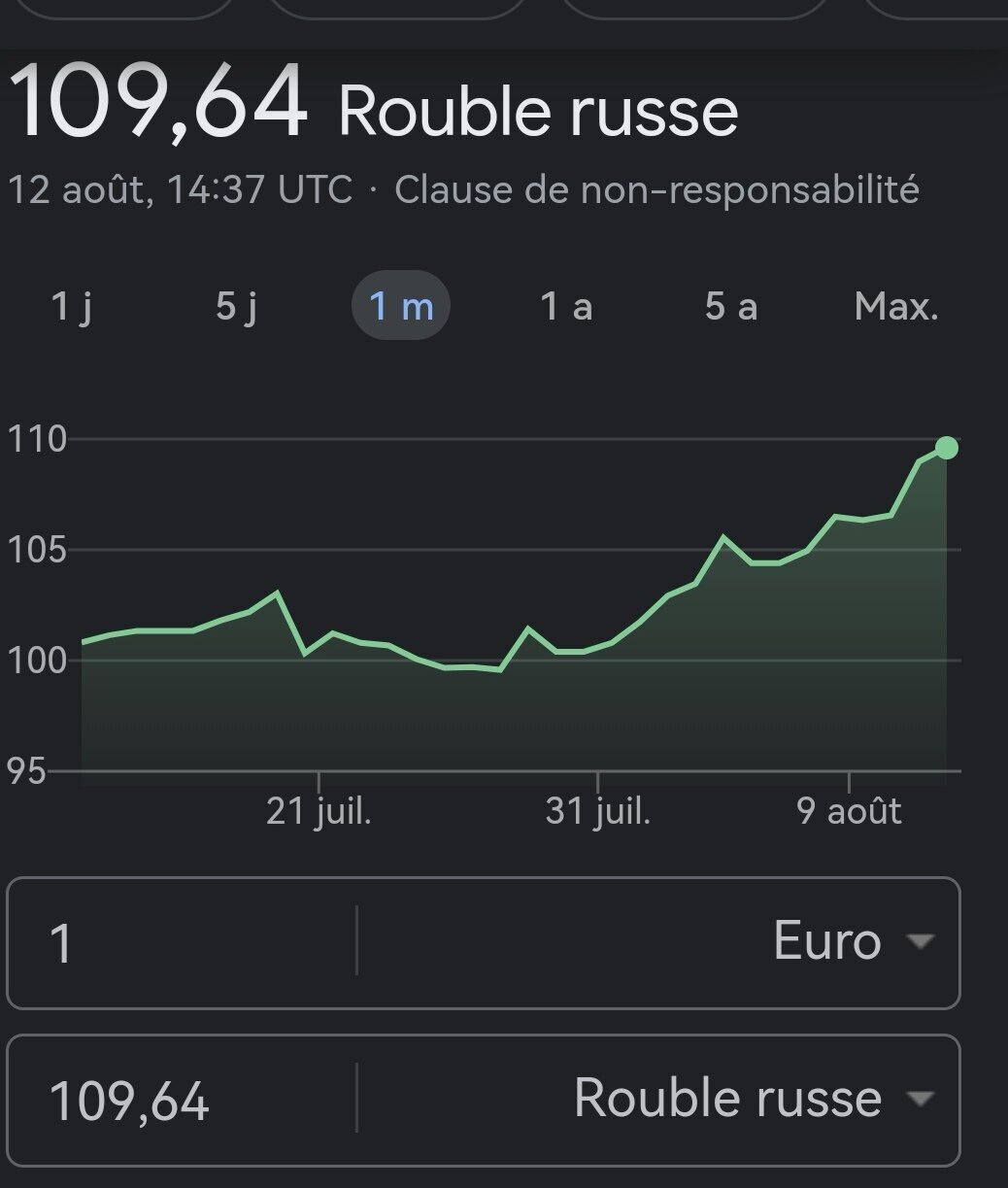This screenshot has height=1188, width=1008.
Task: Open Clause de non-responsabilité link
Action: (656, 189)
